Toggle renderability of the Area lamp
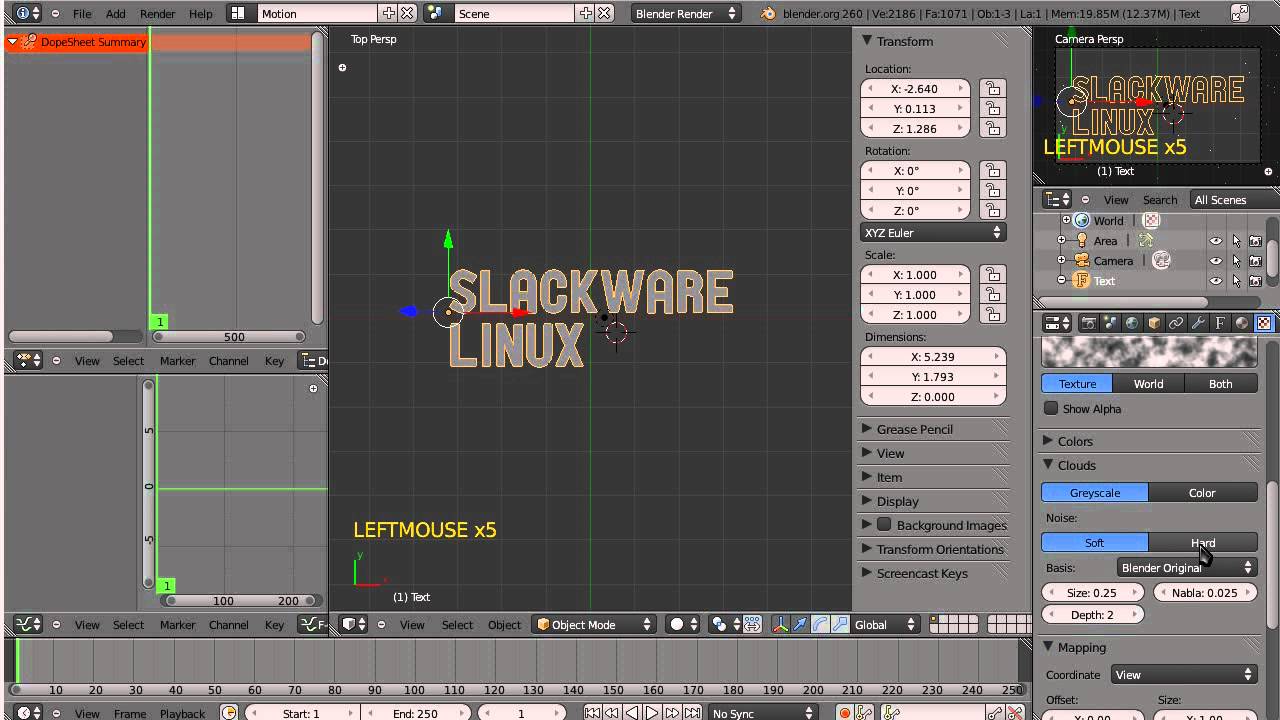The width and height of the screenshot is (1280, 720). (1255, 240)
